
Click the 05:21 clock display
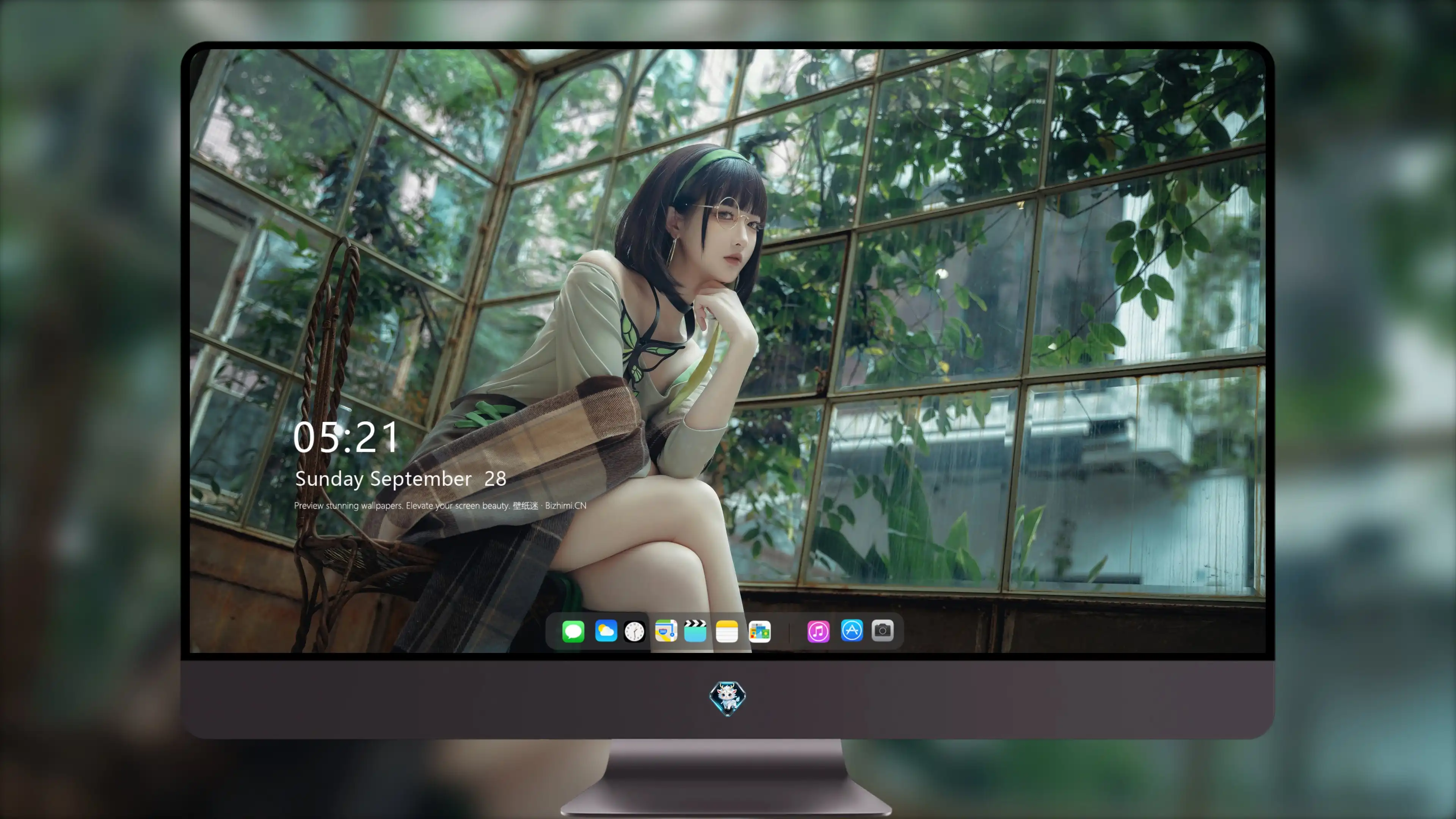click(x=345, y=438)
